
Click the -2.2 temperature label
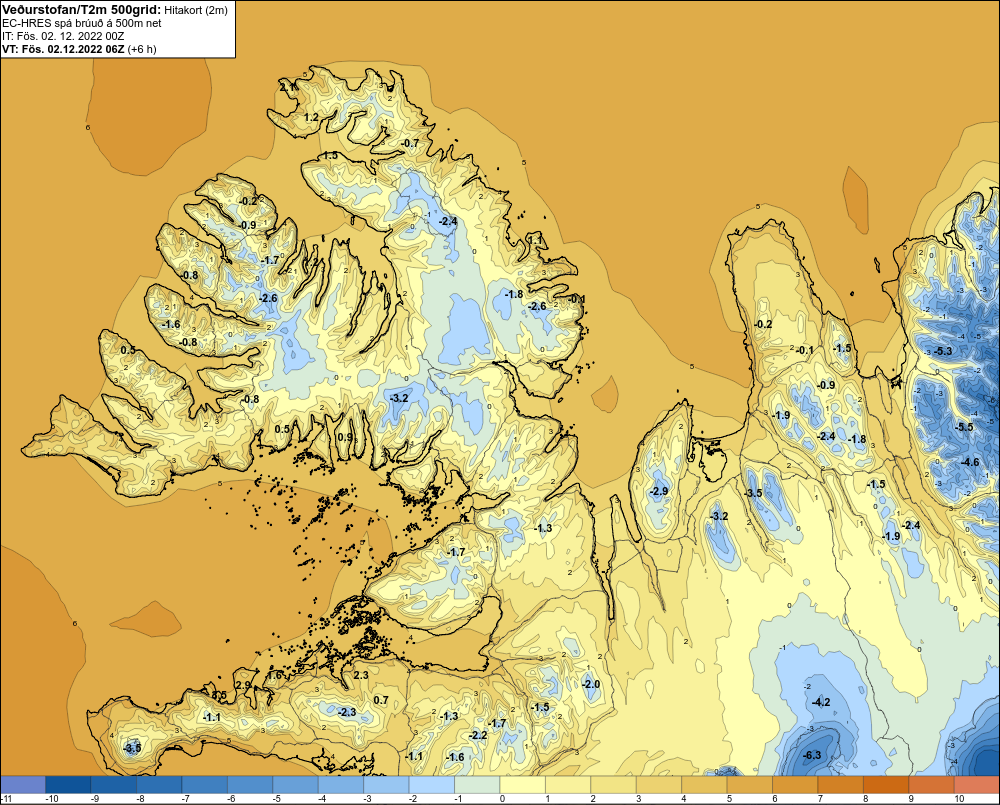[478, 735]
